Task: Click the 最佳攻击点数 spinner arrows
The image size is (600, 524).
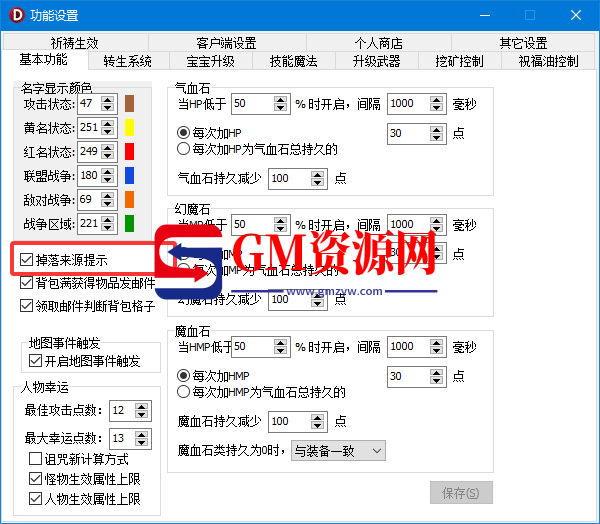Action: click(145, 411)
